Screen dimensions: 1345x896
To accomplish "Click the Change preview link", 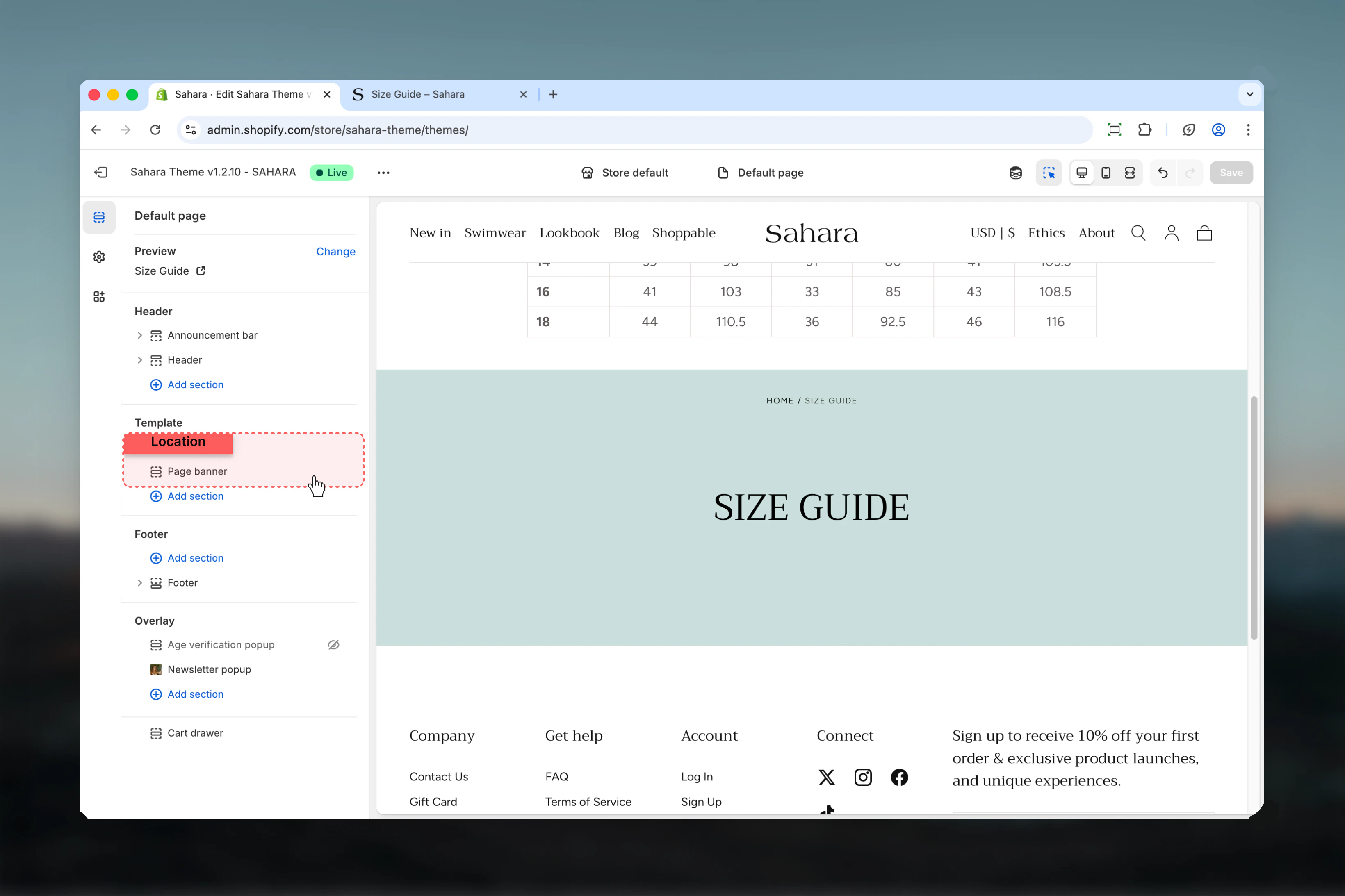I will (x=335, y=251).
